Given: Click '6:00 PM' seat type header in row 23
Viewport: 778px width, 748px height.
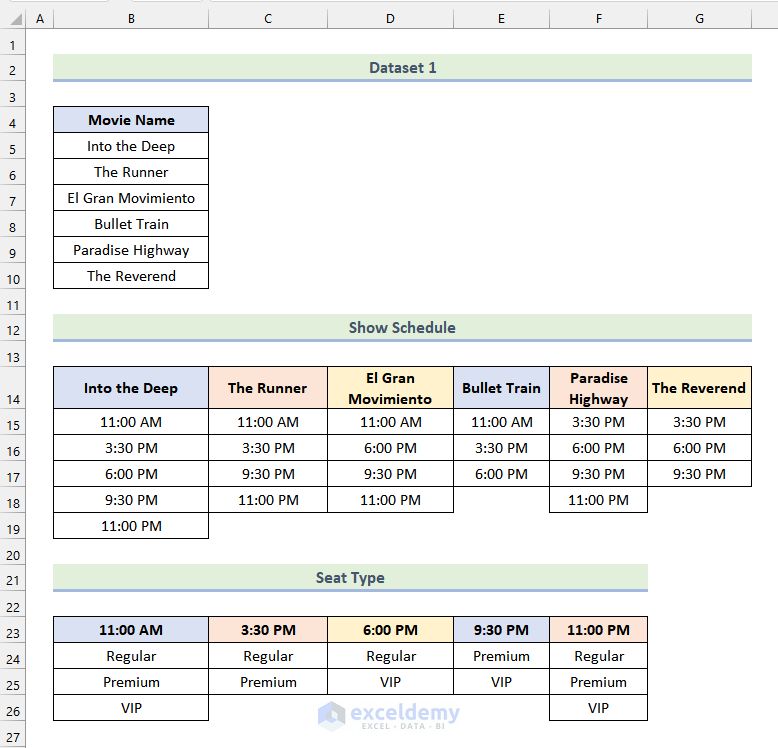Looking at the screenshot, I should click(x=390, y=630).
